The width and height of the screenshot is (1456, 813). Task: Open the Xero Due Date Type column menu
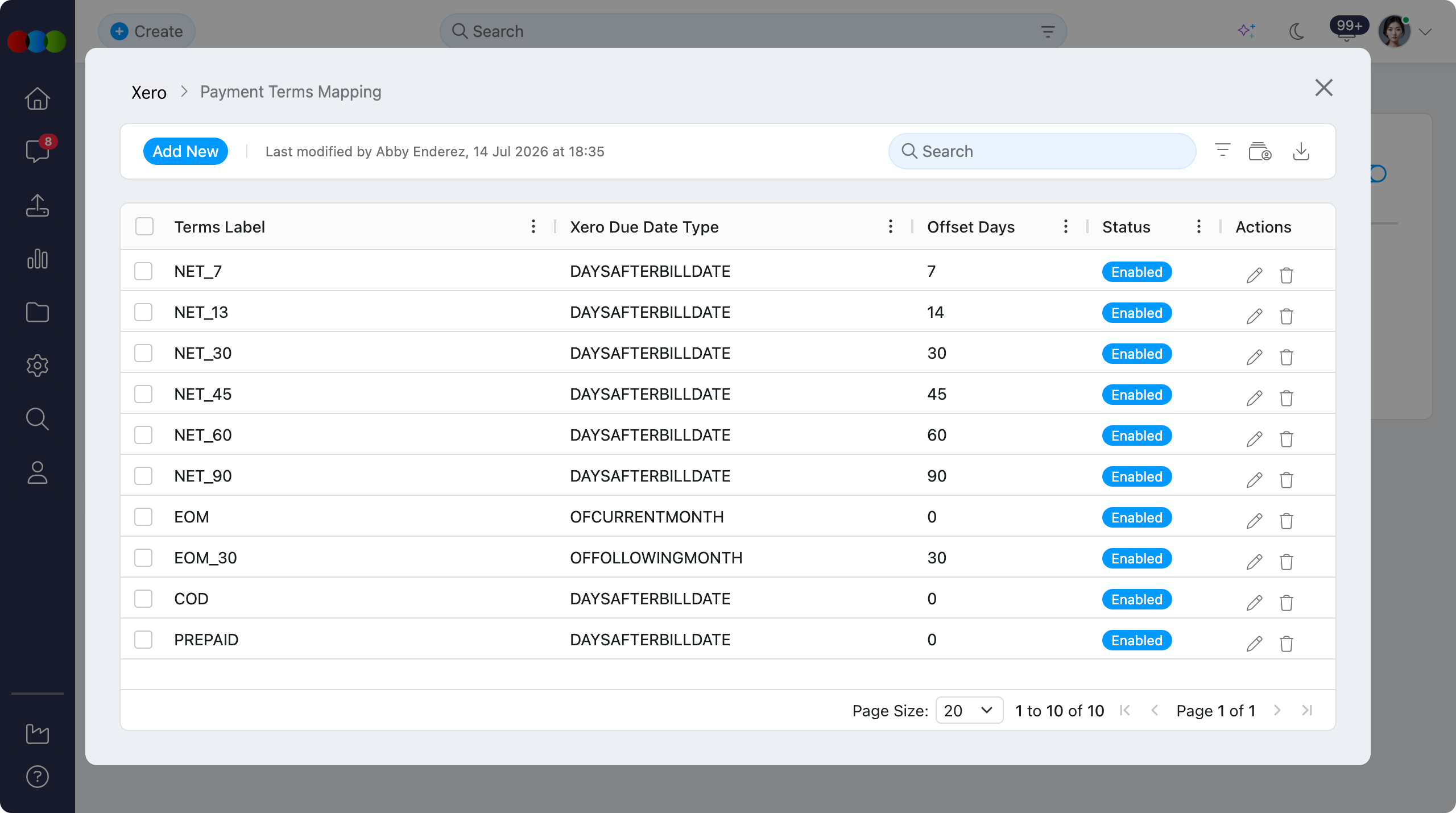click(x=890, y=226)
